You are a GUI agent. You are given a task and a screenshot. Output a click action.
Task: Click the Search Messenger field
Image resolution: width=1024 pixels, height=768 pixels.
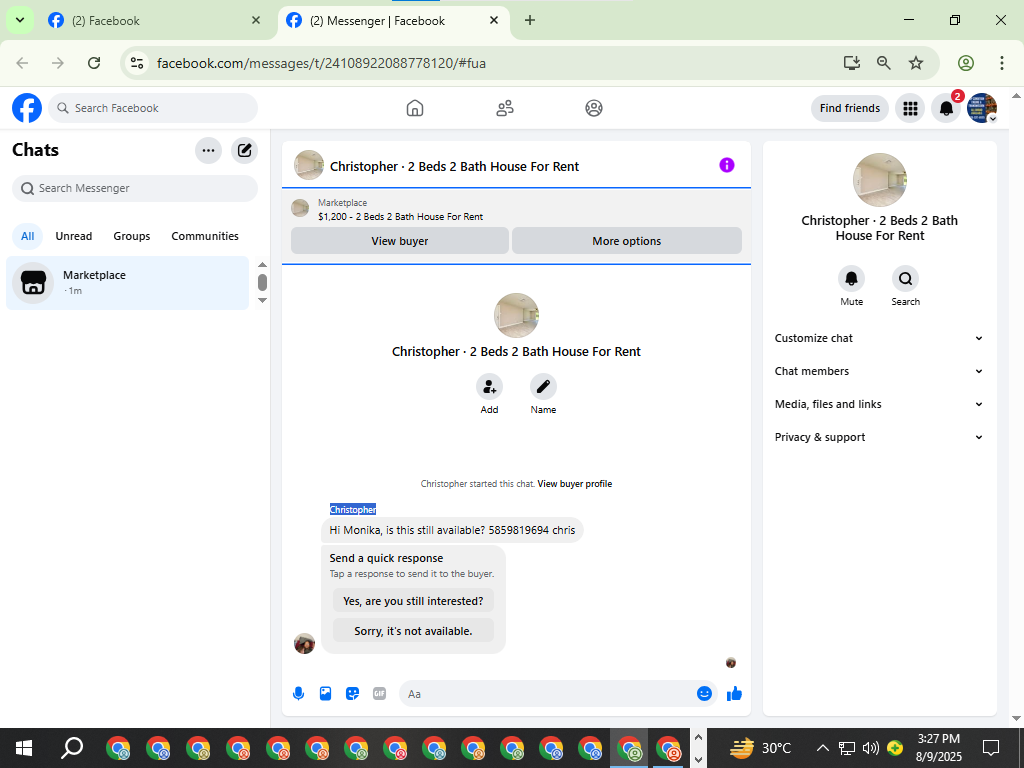[x=135, y=188]
